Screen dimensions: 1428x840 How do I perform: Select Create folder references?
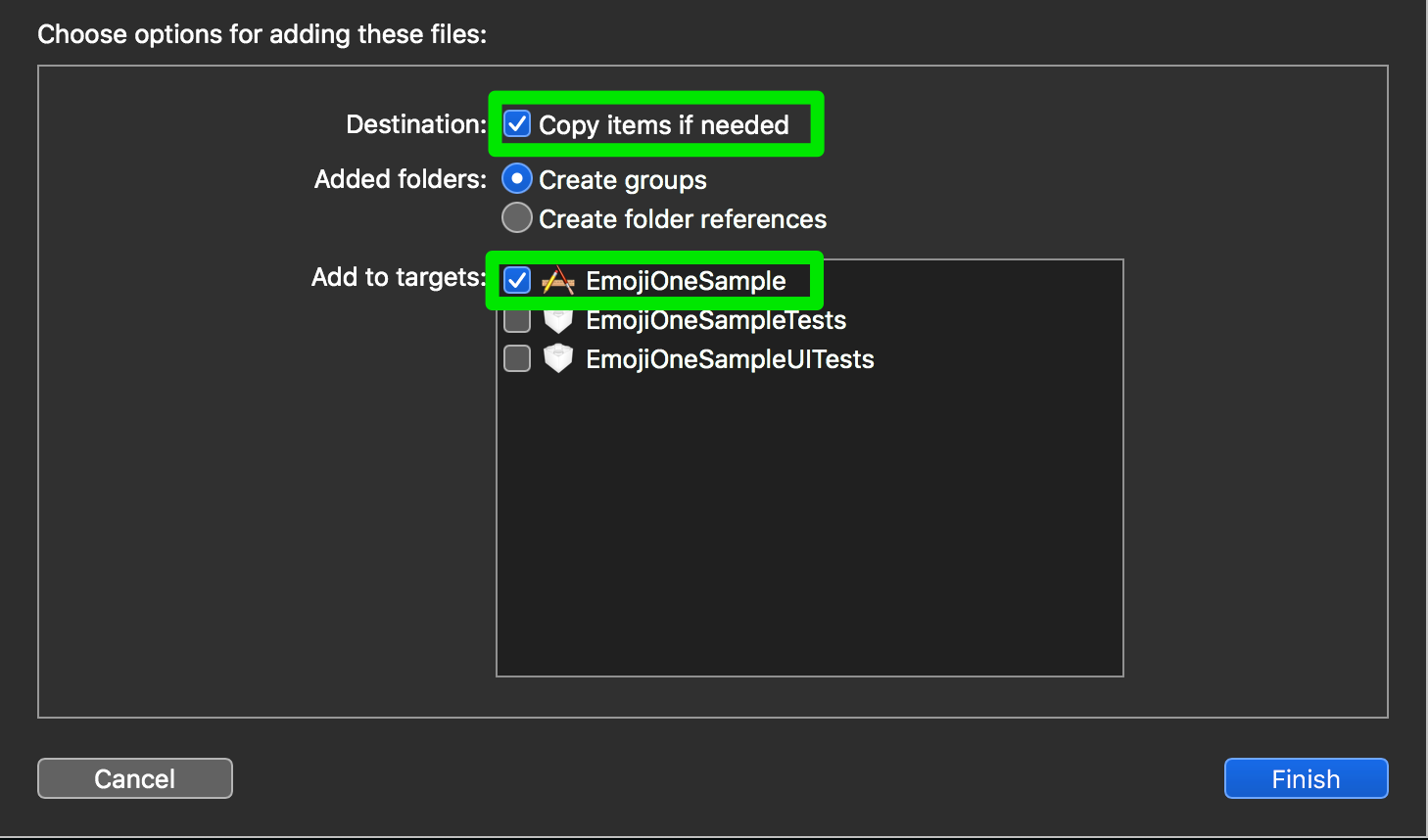pyautogui.click(x=516, y=217)
